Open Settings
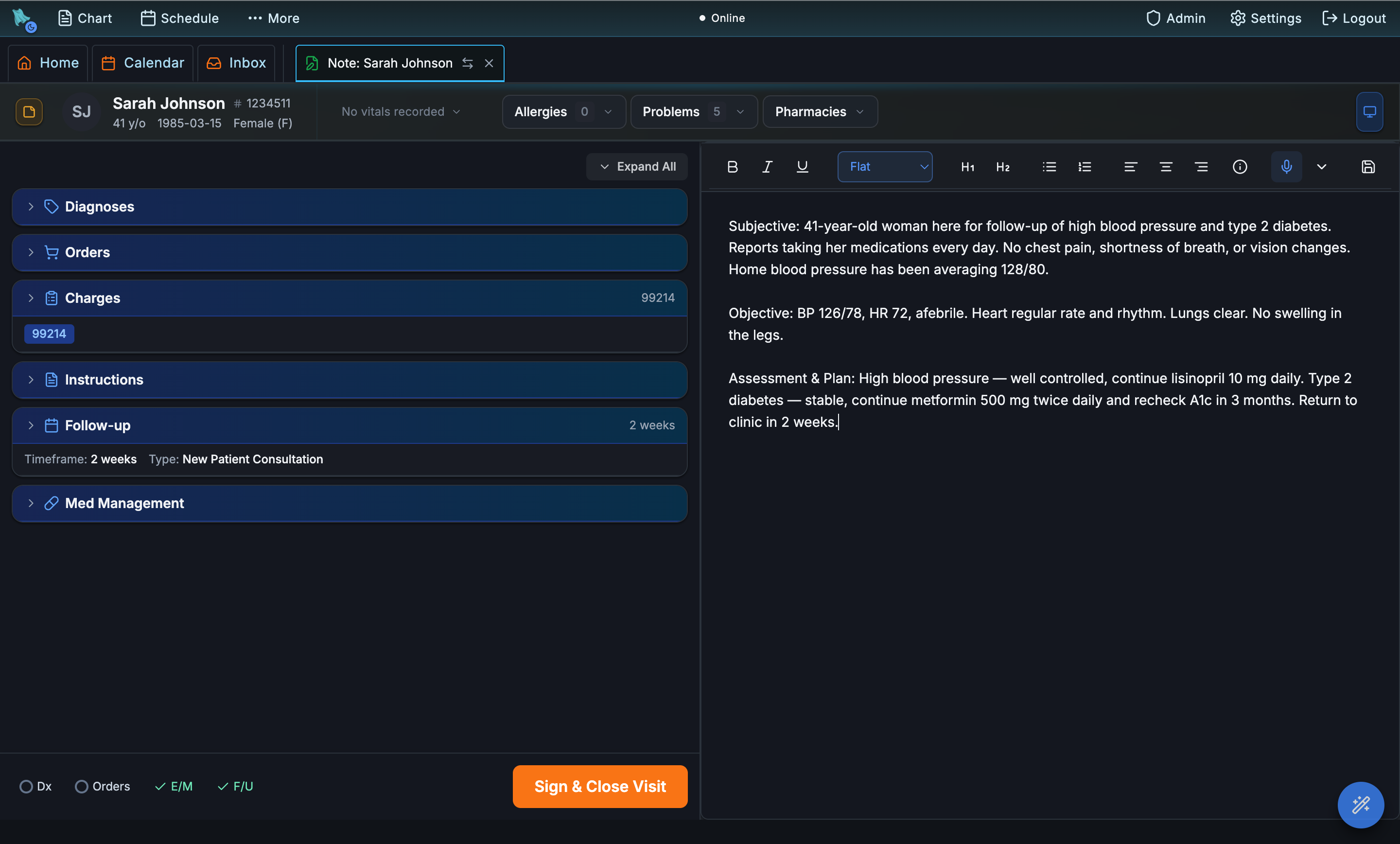Screen dimensions: 1400x844 (1265, 18)
